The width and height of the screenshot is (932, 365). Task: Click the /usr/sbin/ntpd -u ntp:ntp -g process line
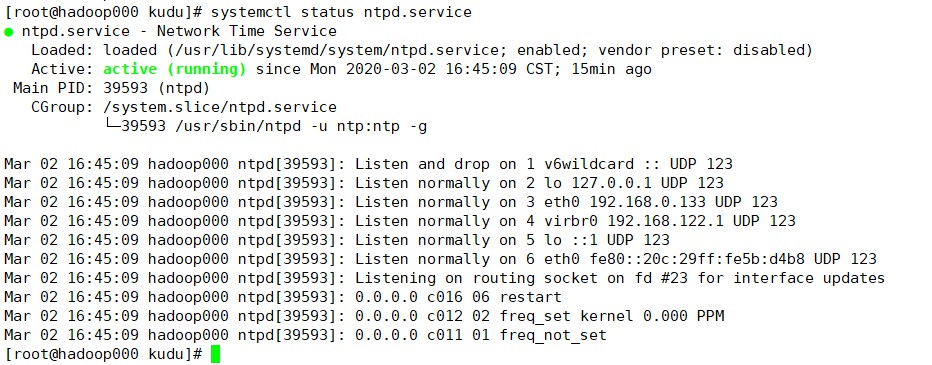tap(274, 127)
